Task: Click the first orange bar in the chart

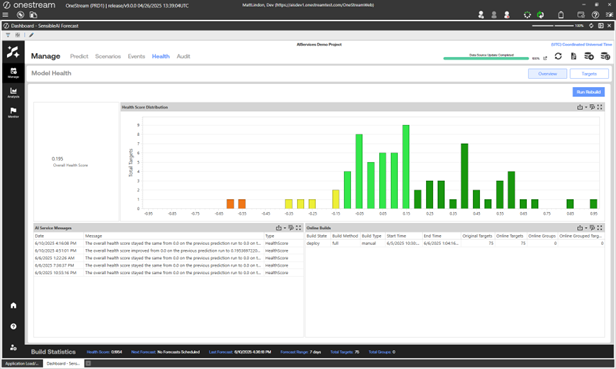Action: point(230,204)
